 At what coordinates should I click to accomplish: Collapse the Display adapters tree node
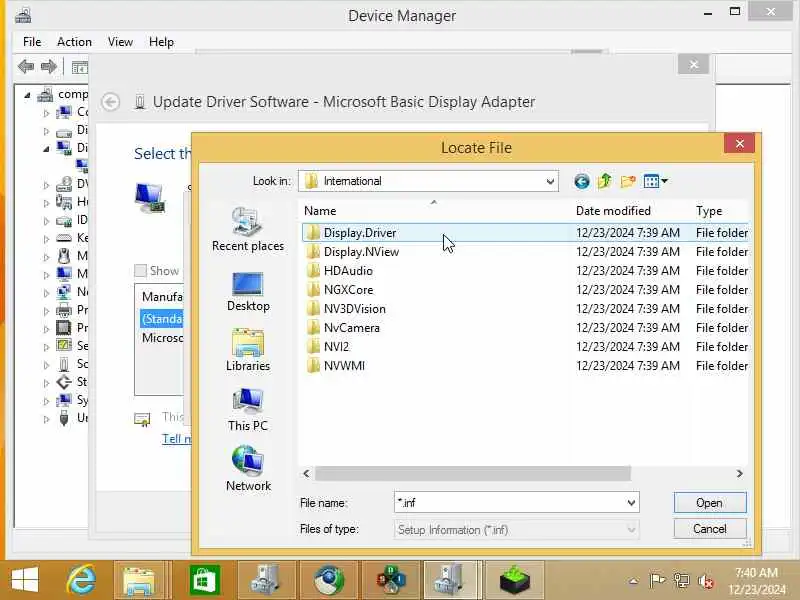pyautogui.click(x=46, y=148)
